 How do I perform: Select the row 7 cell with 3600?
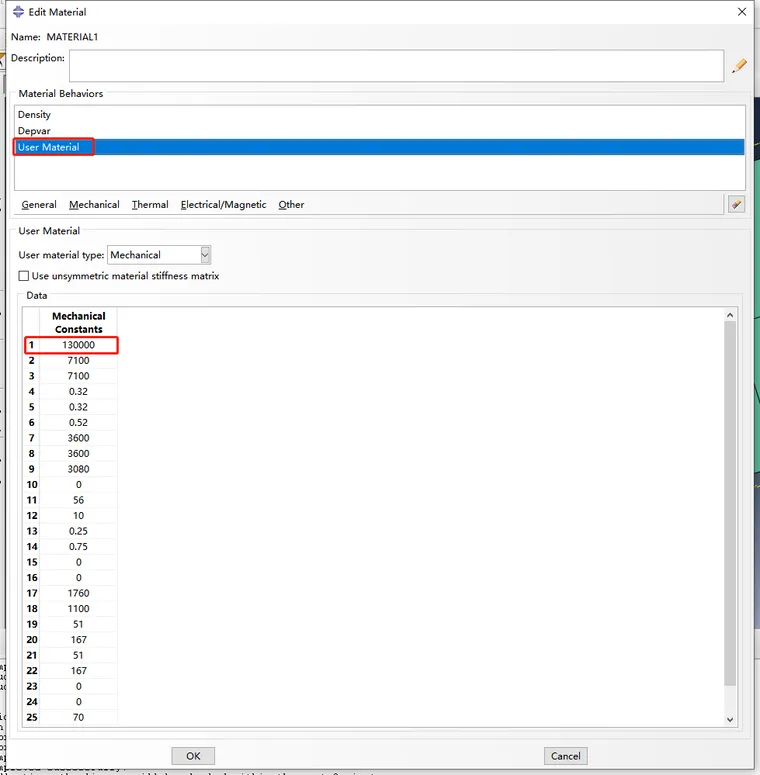pyautogui.click(x=79, y=438)
